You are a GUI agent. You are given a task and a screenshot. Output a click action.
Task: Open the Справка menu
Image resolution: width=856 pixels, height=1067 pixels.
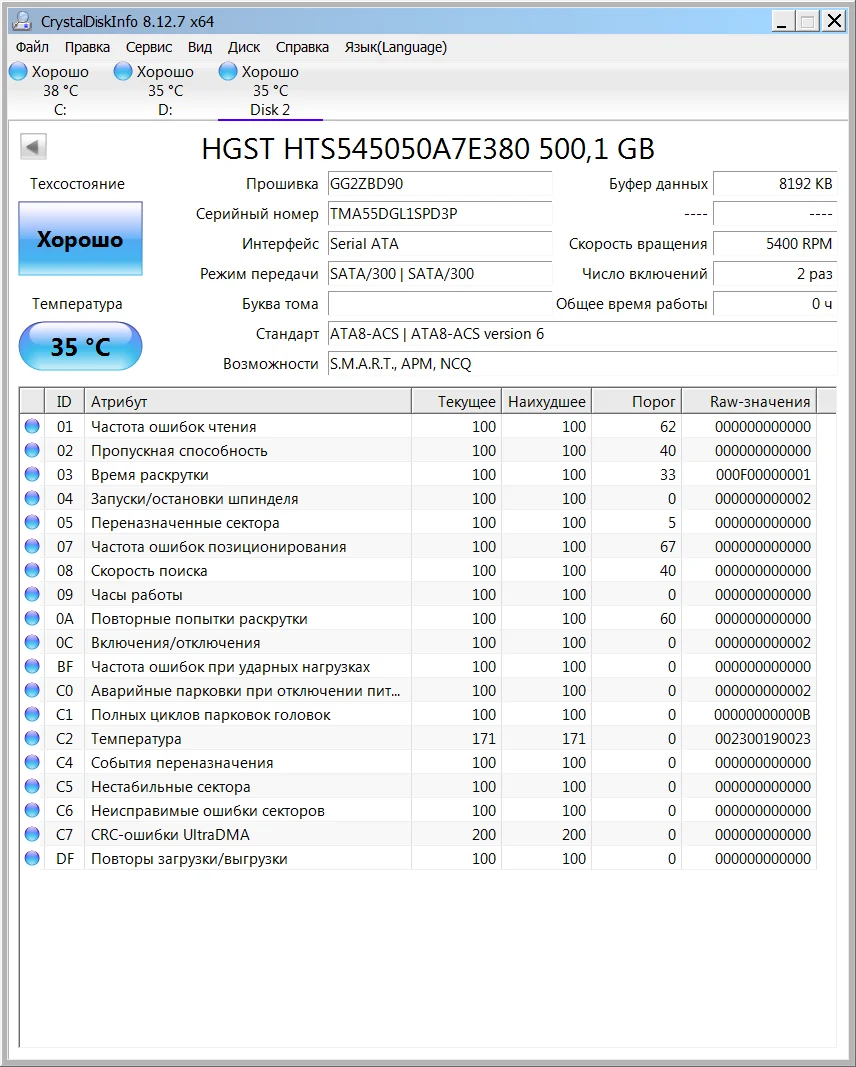click(x=302, y=47)
